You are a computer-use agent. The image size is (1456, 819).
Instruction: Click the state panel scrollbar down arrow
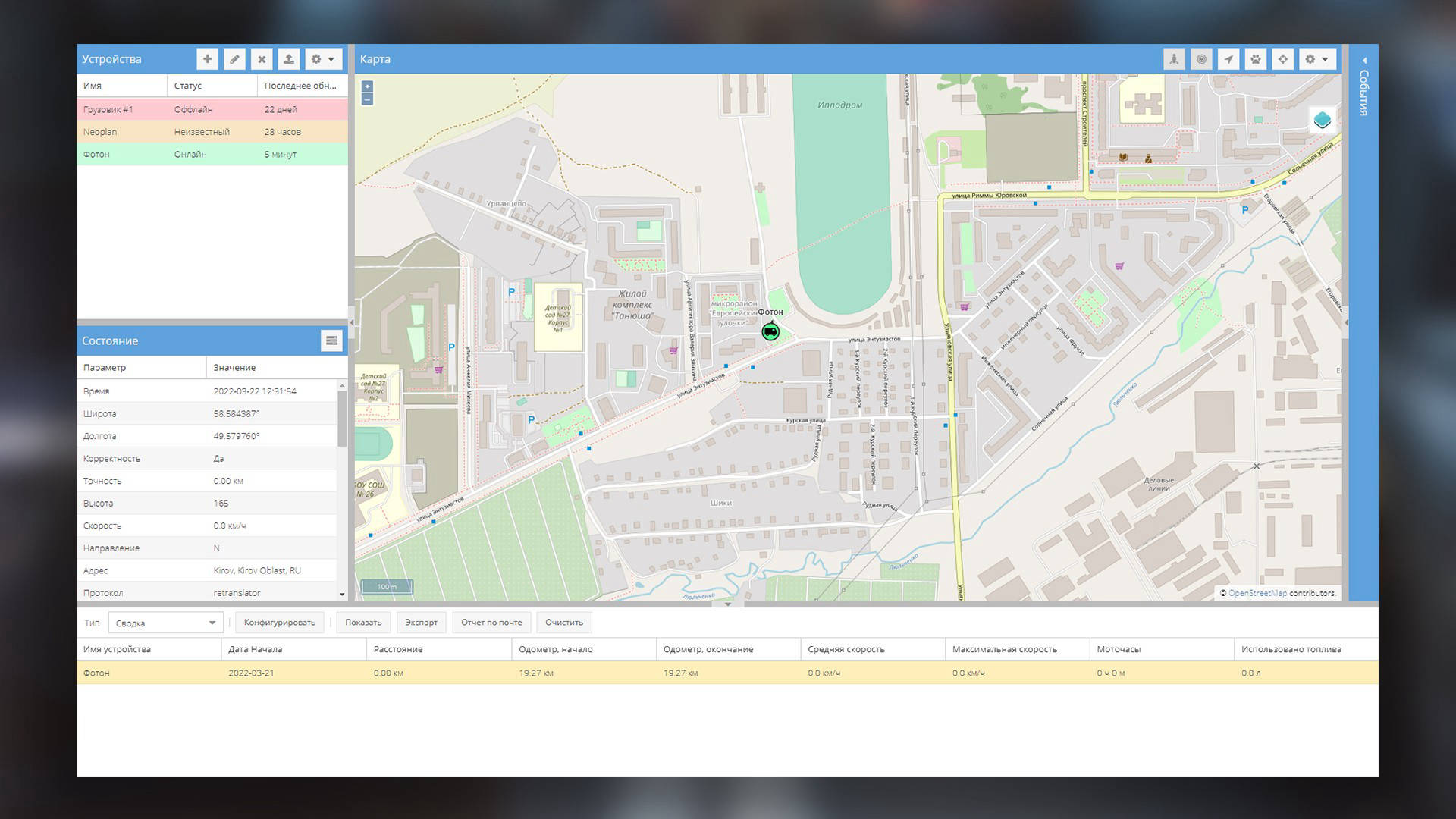coord(342,595)
